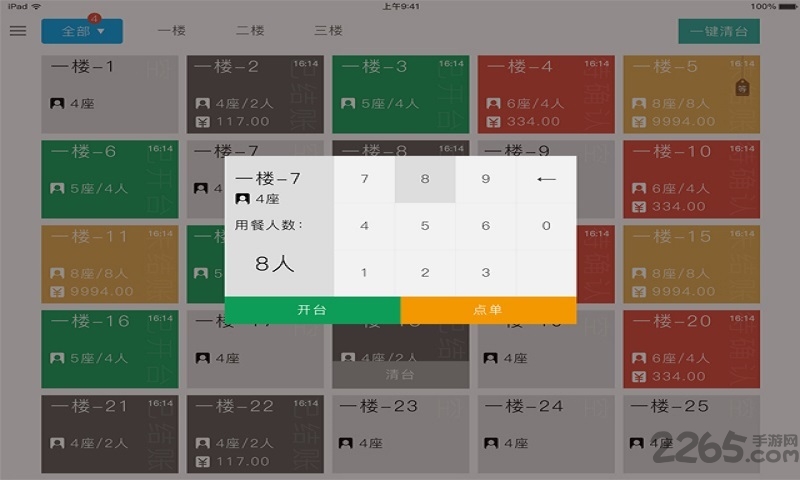Click the seat icon on table 一楼-25
Image resolution: width=800 pixels, height=480 pixels.
639,443
